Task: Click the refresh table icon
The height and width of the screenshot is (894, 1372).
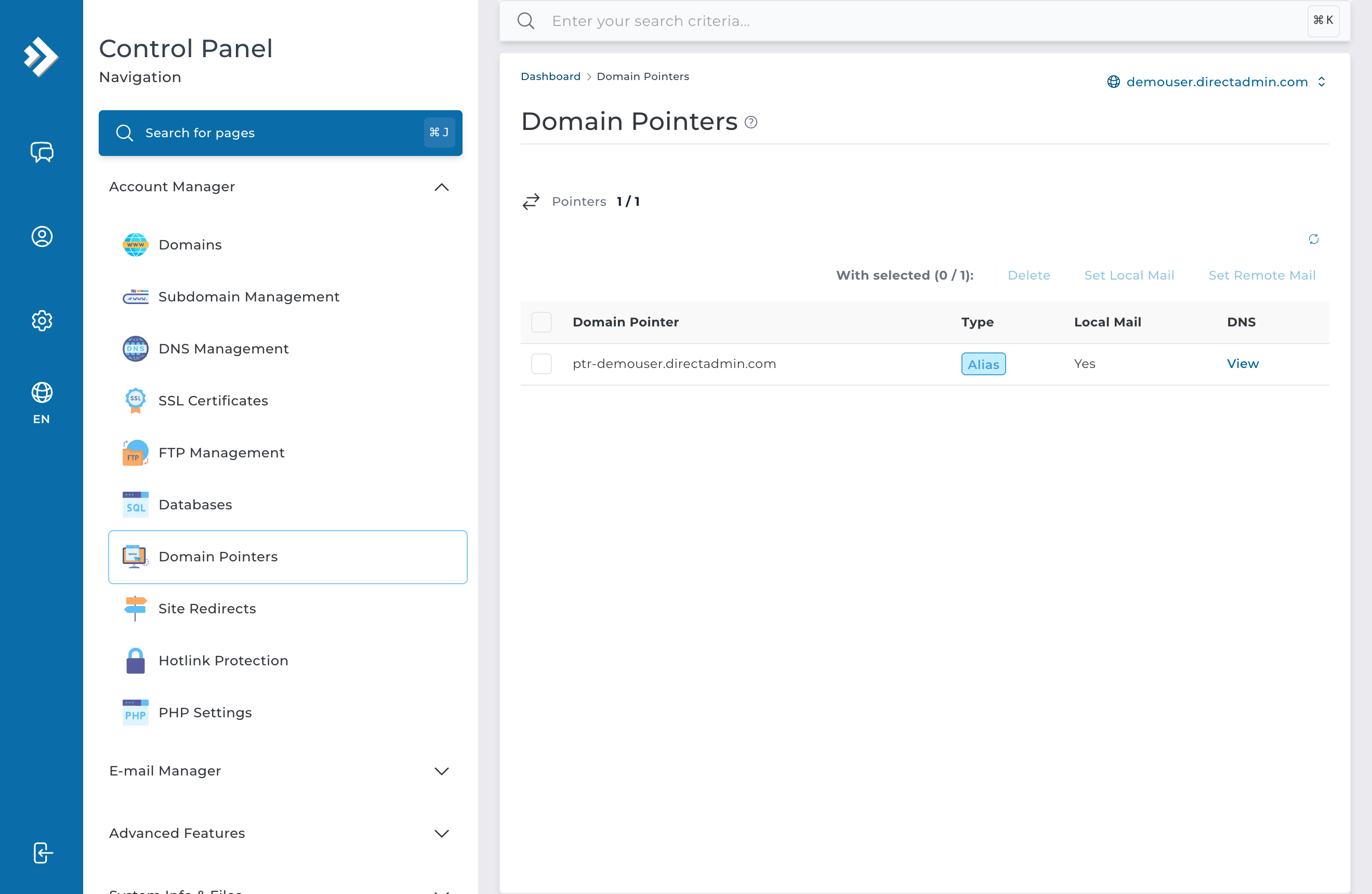Action: [1313, 239]
